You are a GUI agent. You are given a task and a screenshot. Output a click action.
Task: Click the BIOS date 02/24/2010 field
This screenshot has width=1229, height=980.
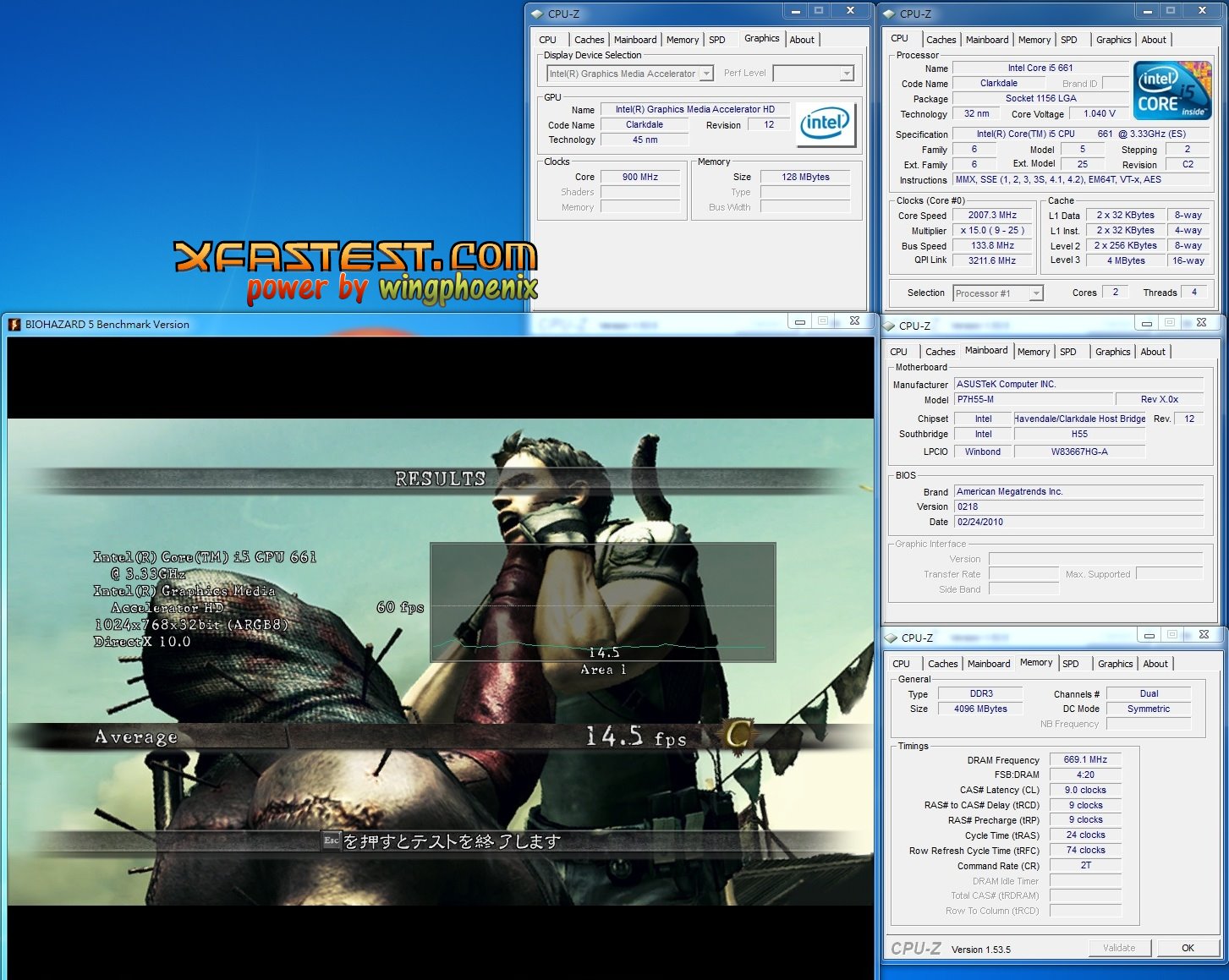[1078, 522]
